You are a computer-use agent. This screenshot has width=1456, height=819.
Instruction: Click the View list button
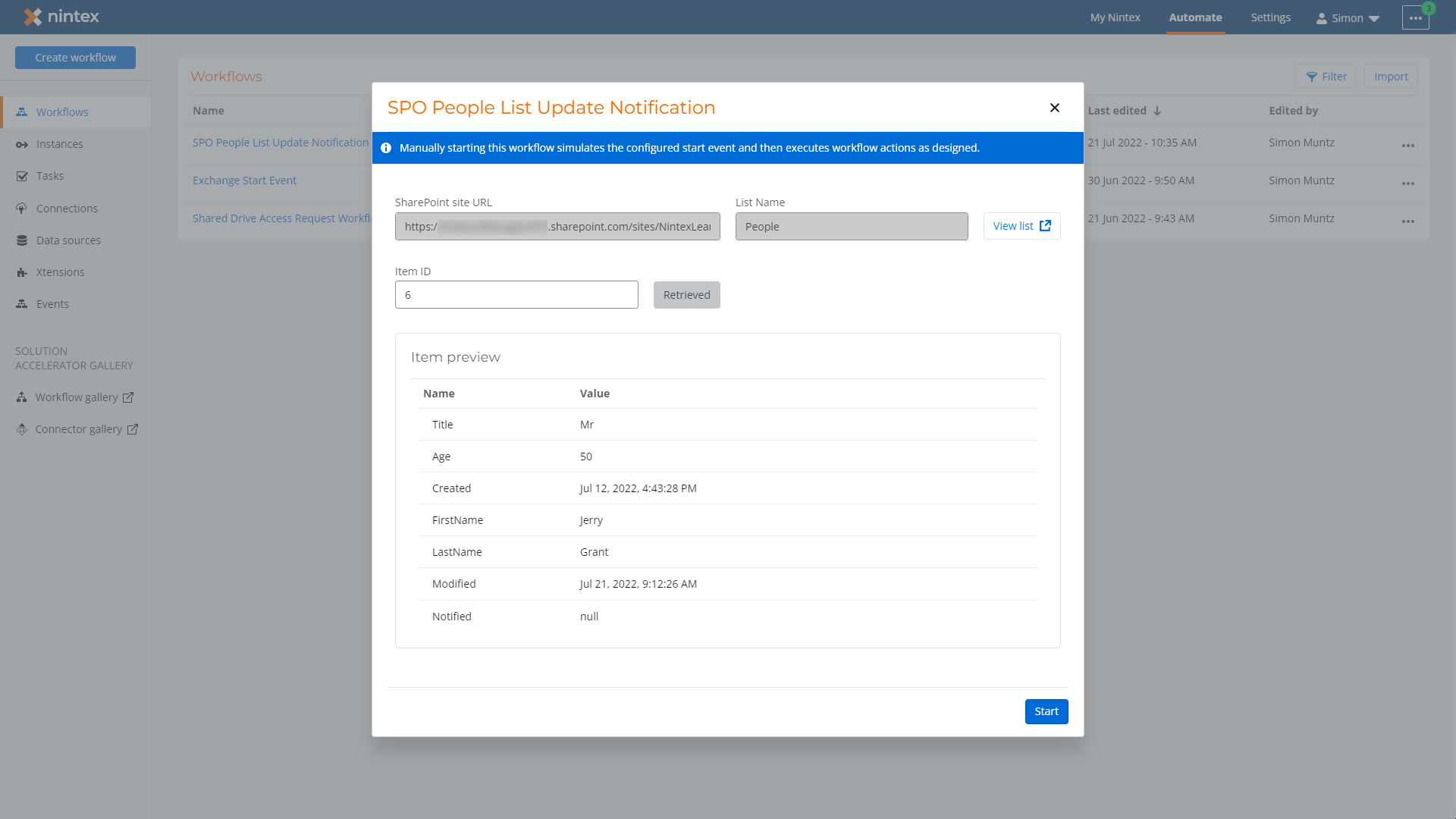point(1021,226)
